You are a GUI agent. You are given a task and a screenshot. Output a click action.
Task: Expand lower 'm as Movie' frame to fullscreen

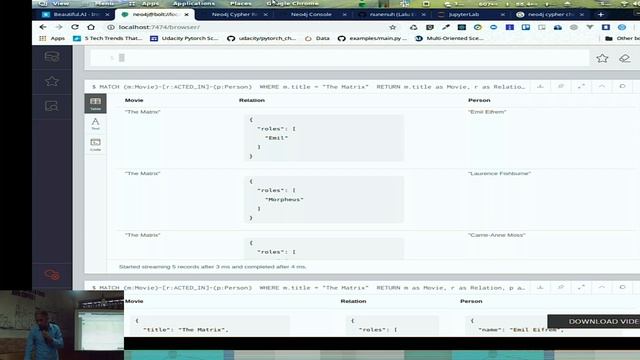581,287
